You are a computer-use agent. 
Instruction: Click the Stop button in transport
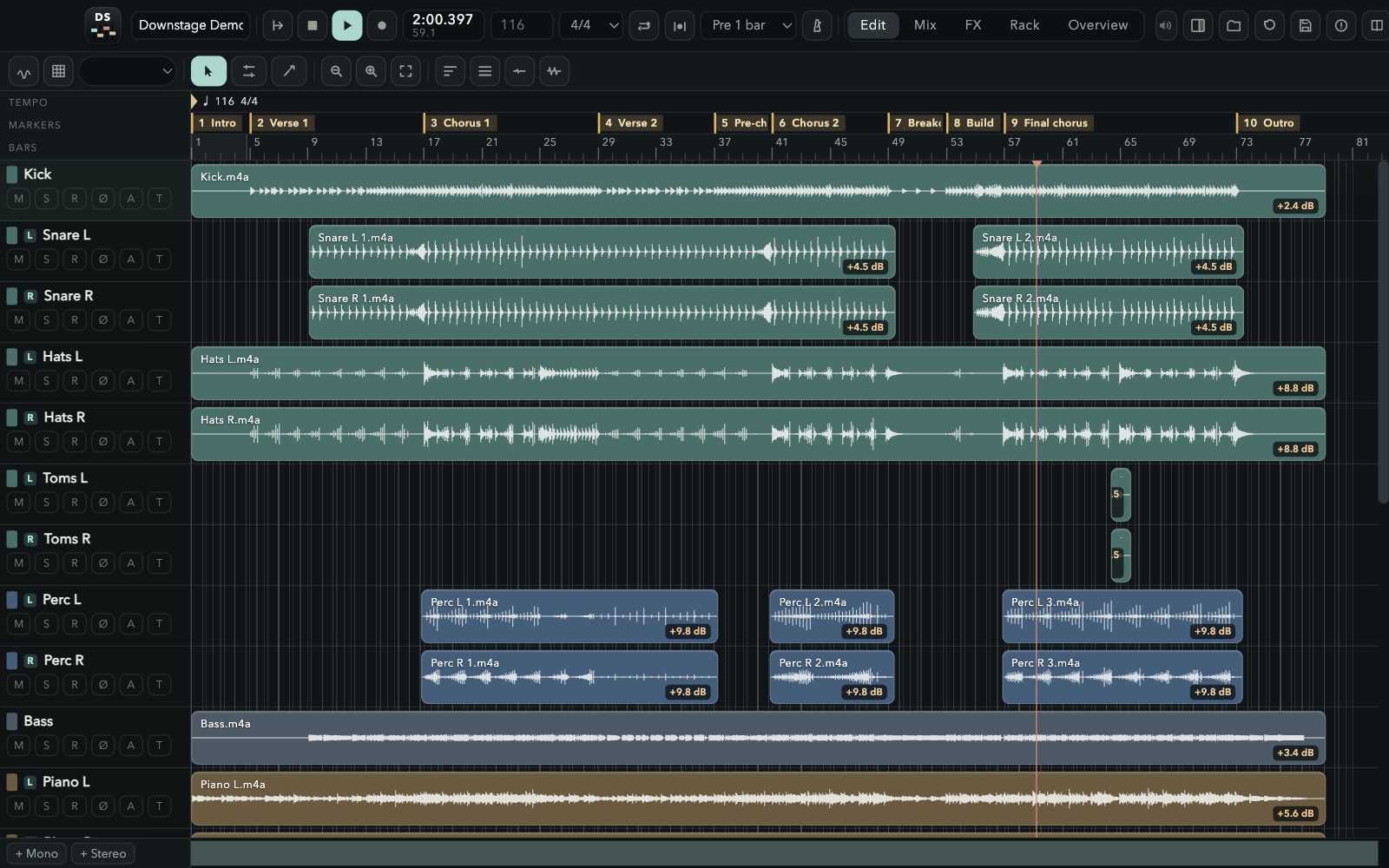313,25
